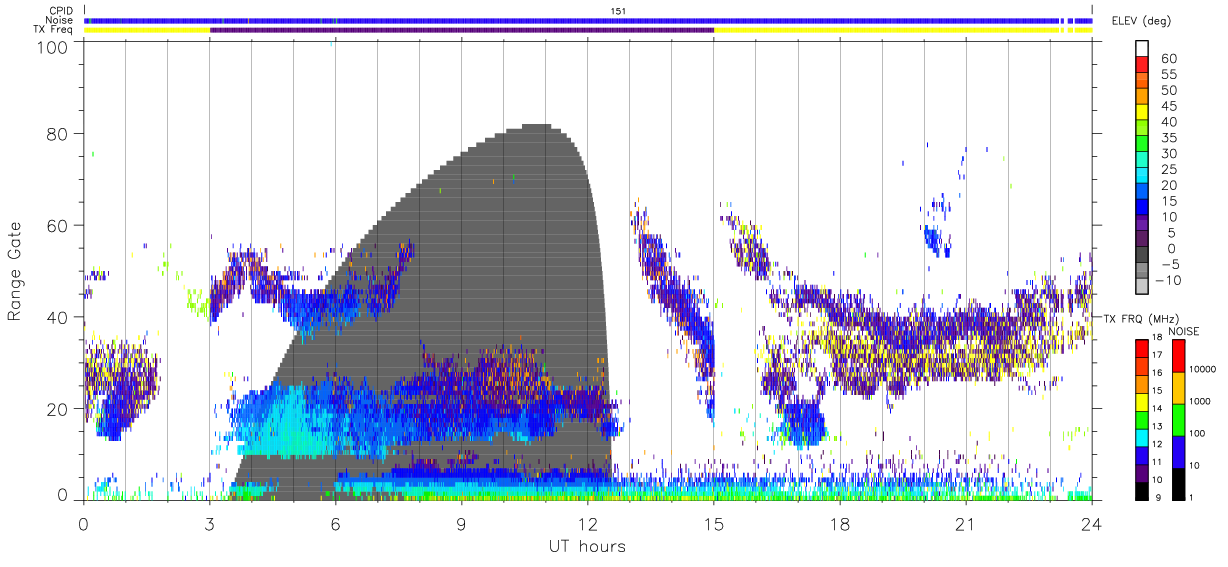
Task: Click the 3 tick label on the UT hours axis
Action: click(209, 523)
